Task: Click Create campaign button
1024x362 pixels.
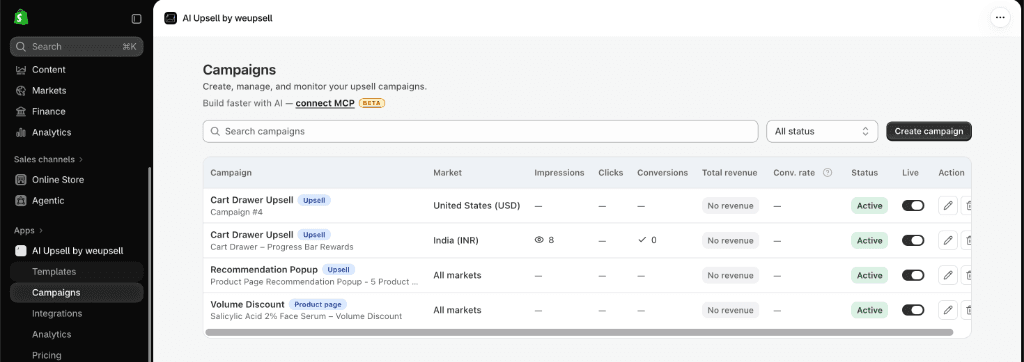Action: [929, 131]
